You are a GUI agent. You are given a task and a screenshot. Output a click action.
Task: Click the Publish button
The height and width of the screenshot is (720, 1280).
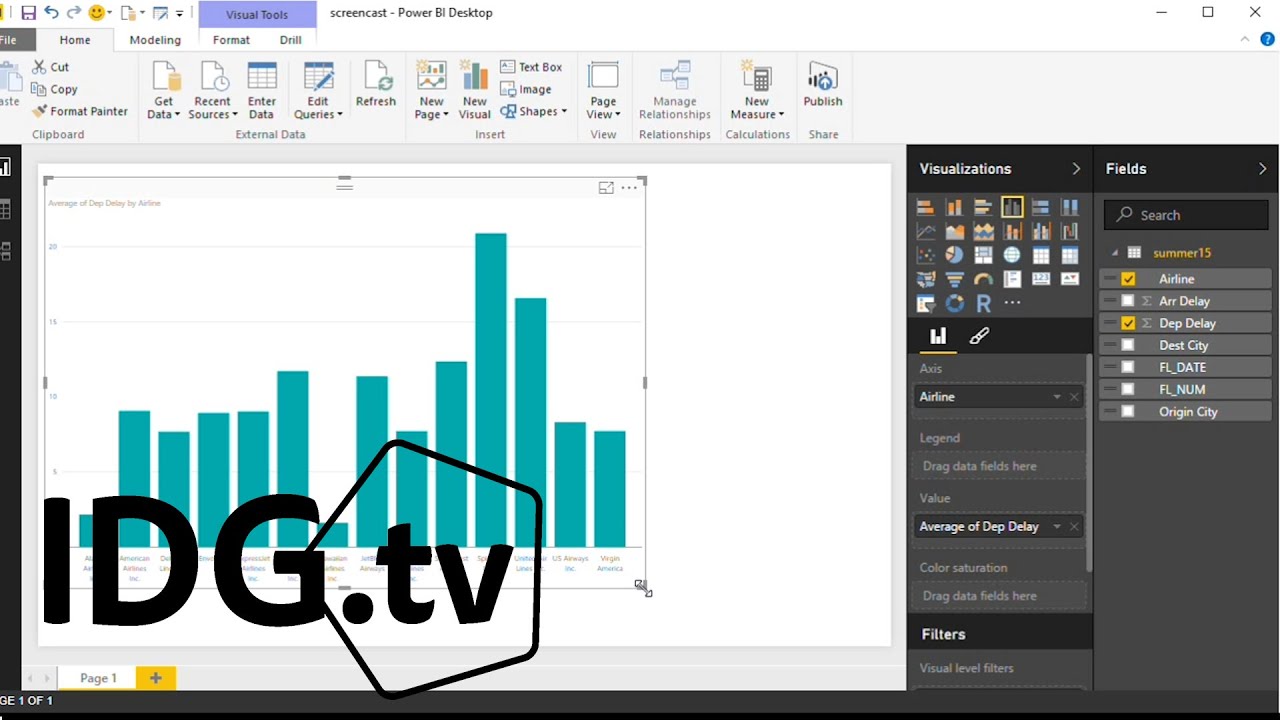tap(823, 84)
